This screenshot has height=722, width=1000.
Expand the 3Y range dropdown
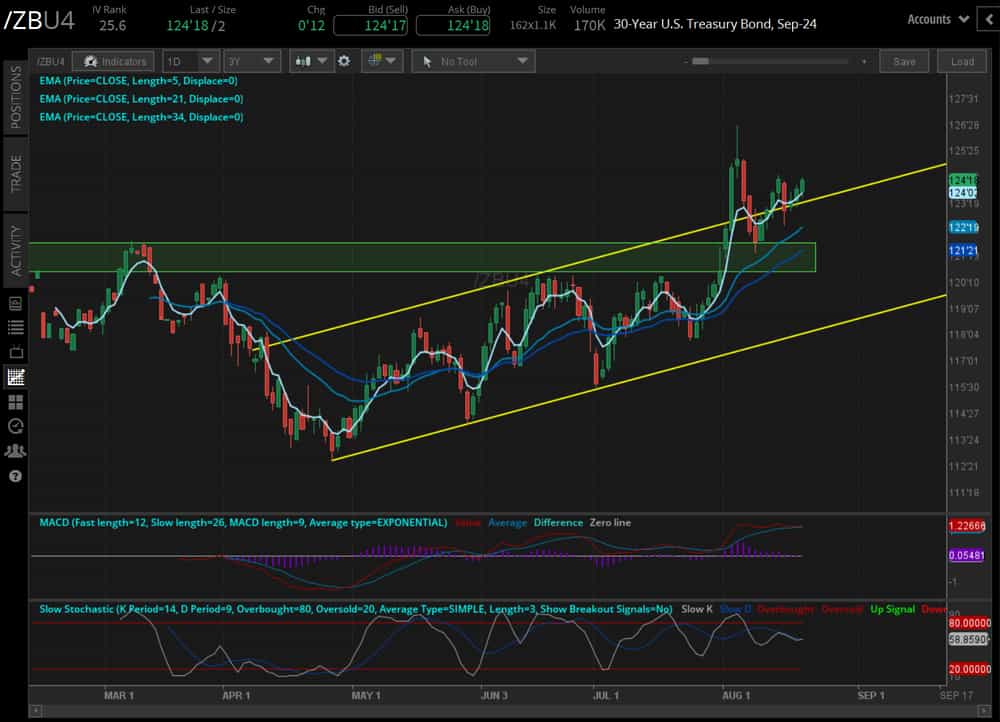(x=252, y=61)
